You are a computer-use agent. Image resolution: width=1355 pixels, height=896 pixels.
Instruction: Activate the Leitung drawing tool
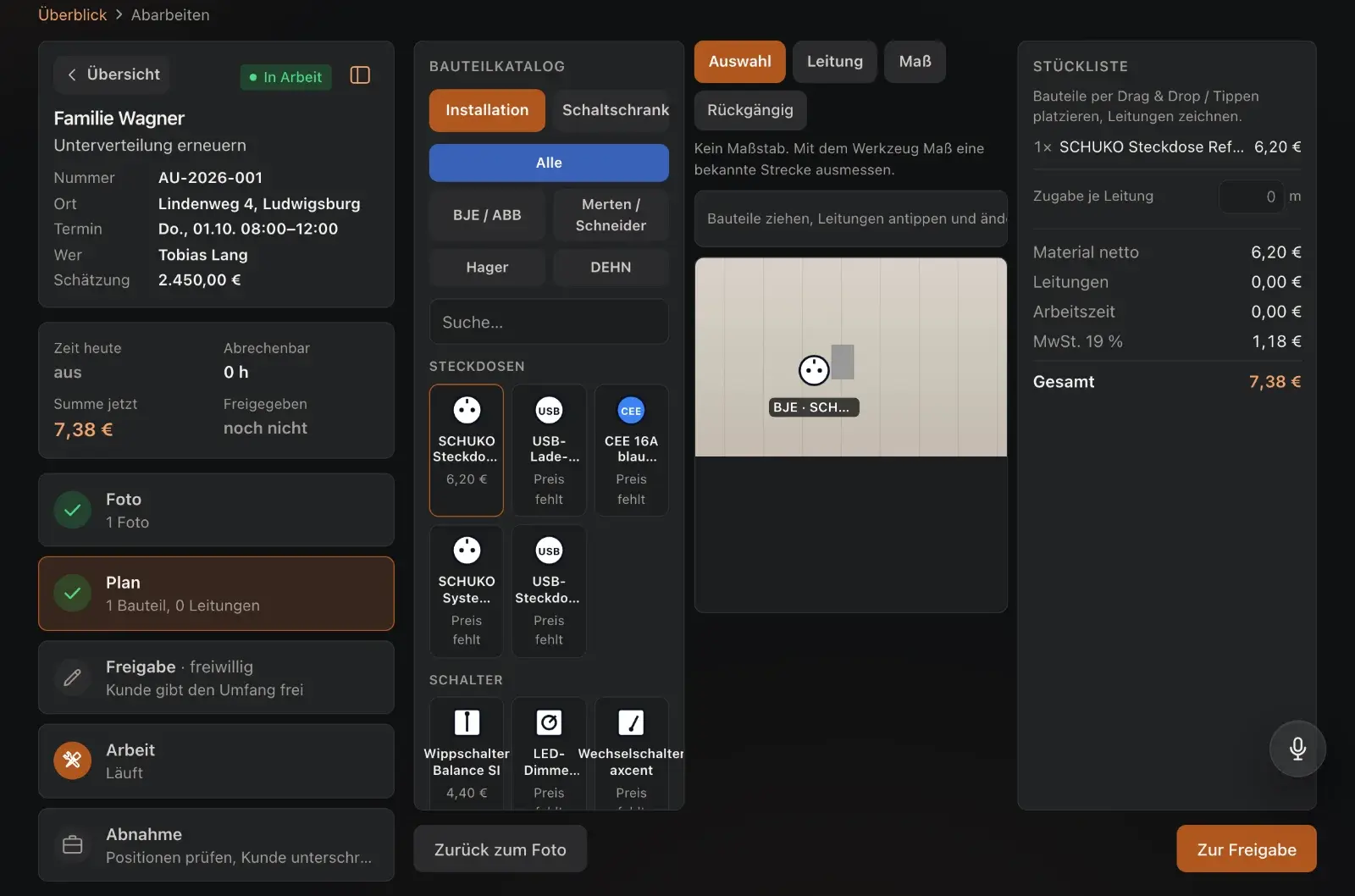(x=835, y=62)
